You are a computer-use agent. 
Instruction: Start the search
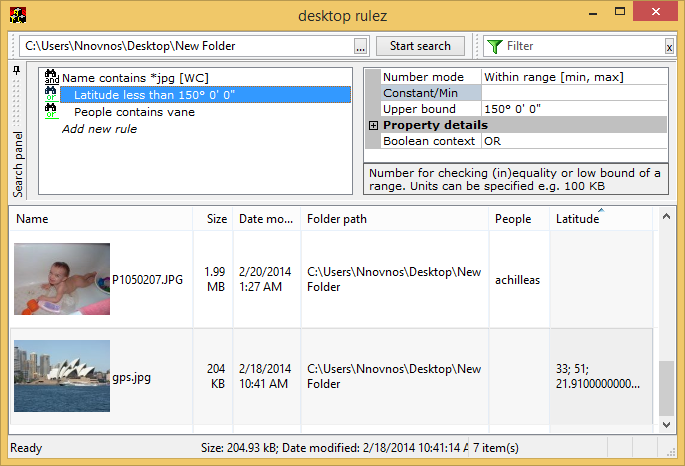coord(420,46)
